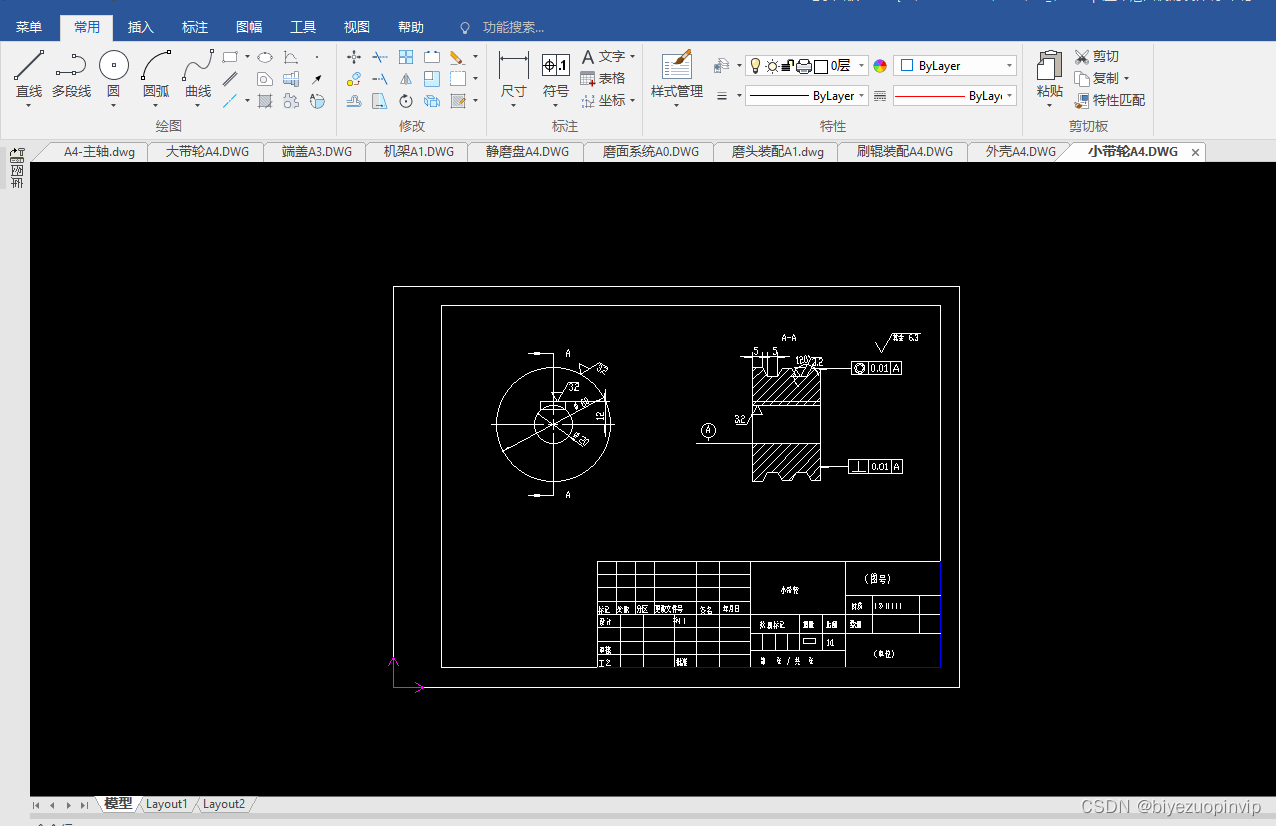Open the 0层 layer dropdown
1276x826 pixels.
(x=806, y=66)
